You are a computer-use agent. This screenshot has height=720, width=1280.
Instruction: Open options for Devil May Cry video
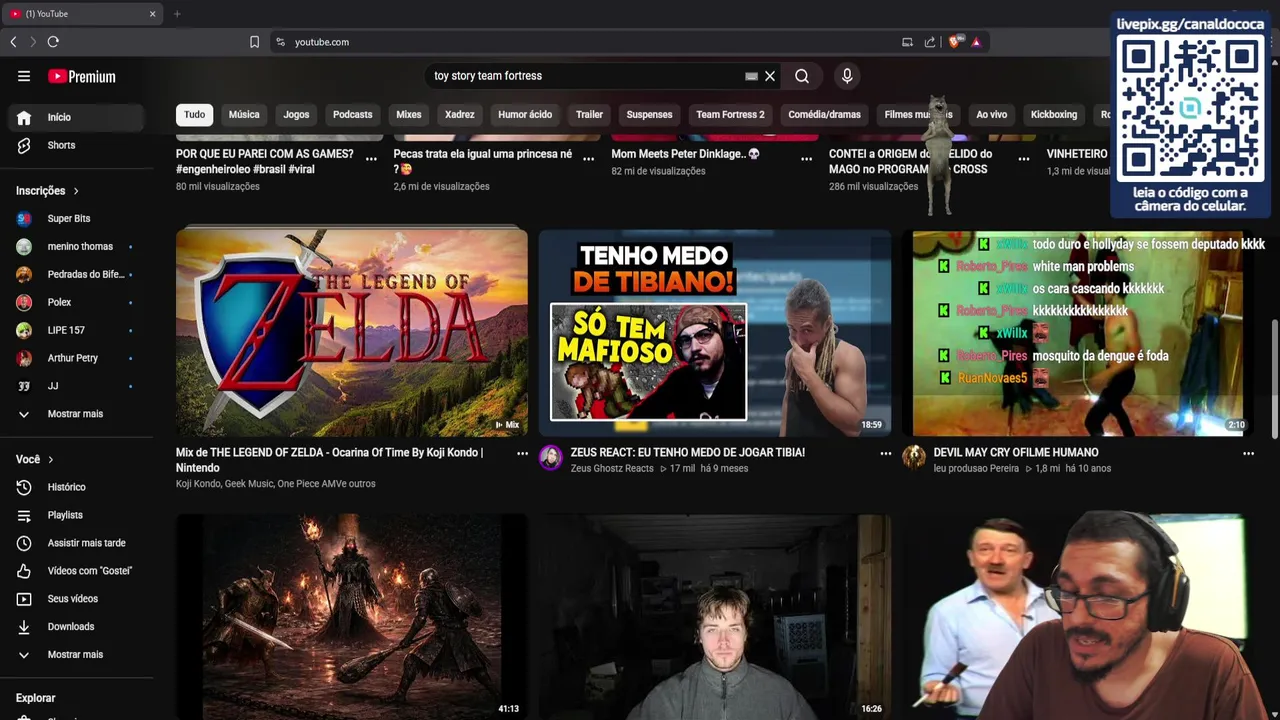(x=1248, y=453)
